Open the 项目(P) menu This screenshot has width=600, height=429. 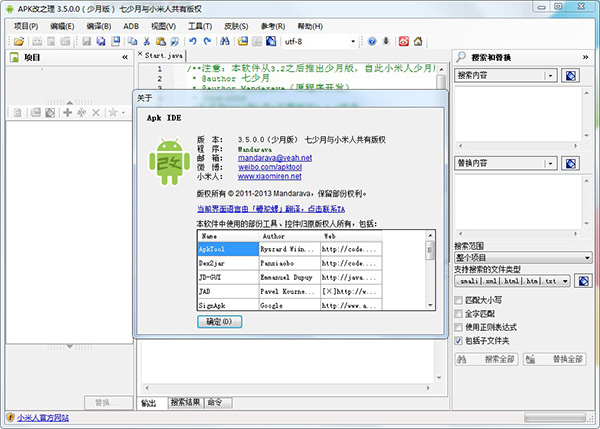(x=26, y=26)
